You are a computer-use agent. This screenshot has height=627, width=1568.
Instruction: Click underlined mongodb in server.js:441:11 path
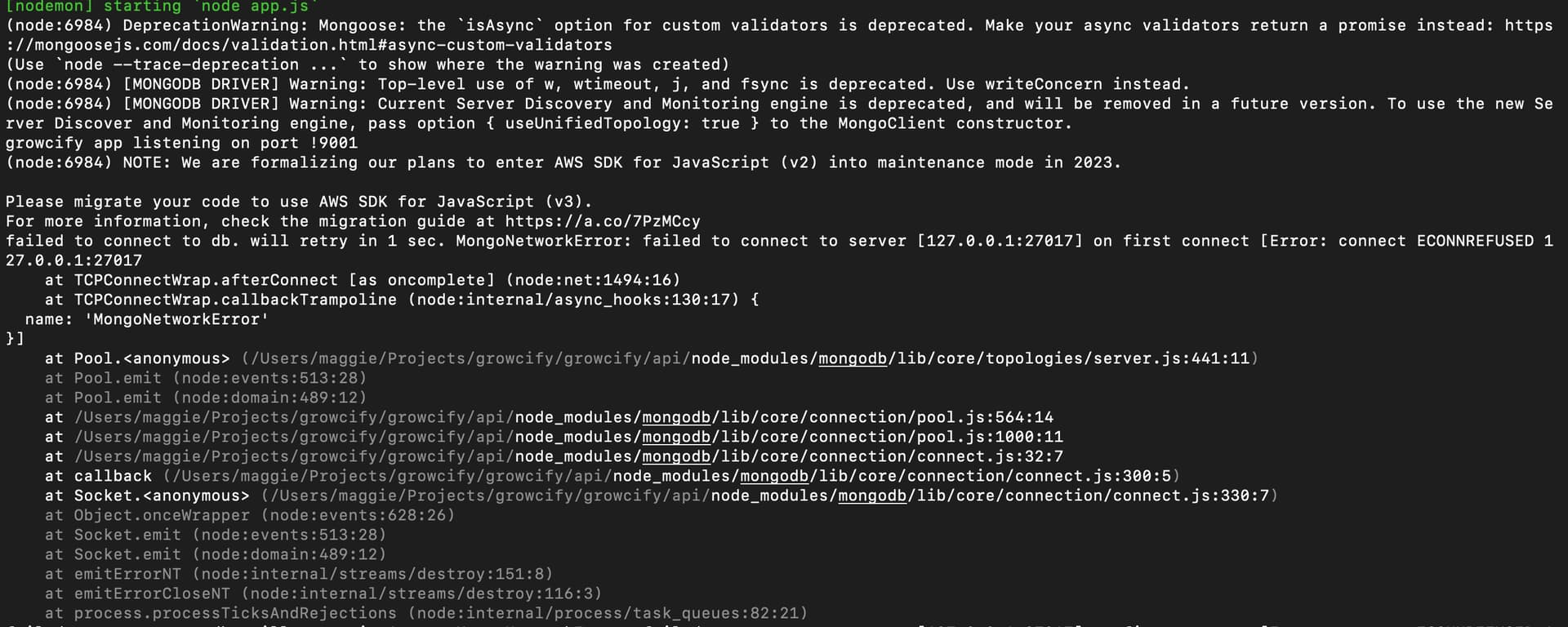tap(852, 358)
